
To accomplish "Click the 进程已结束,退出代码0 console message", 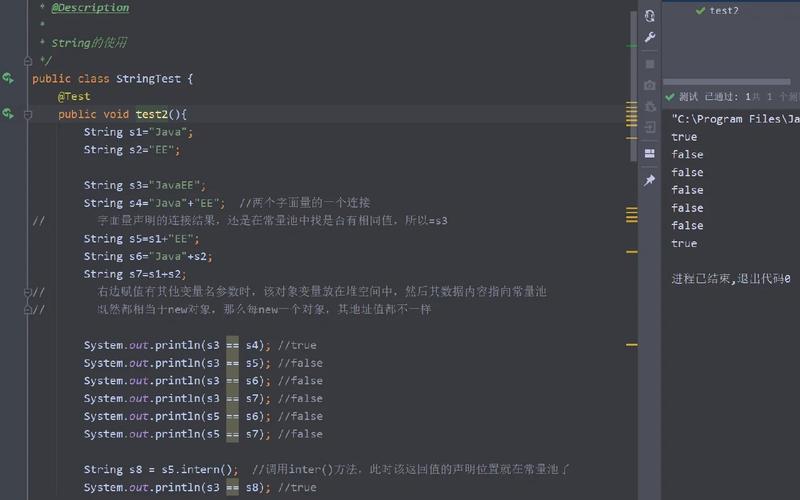I will [731, 279].
